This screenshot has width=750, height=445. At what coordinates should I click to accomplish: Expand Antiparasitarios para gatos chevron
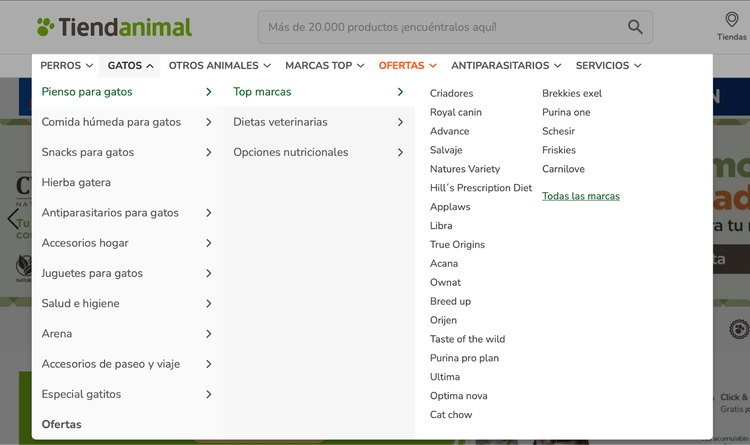point(209,213)
